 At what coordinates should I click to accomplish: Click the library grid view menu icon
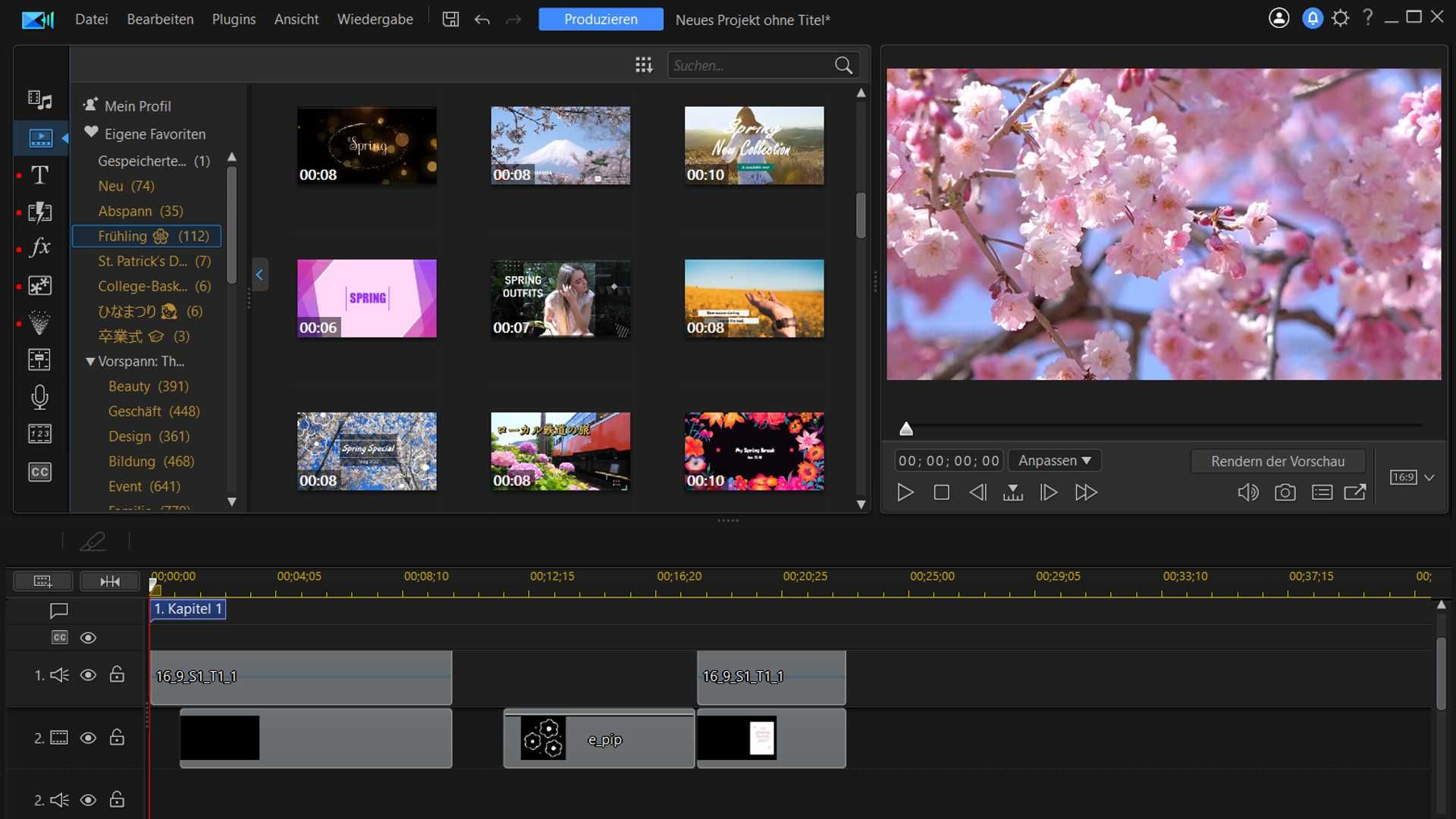tap(644, 65)
